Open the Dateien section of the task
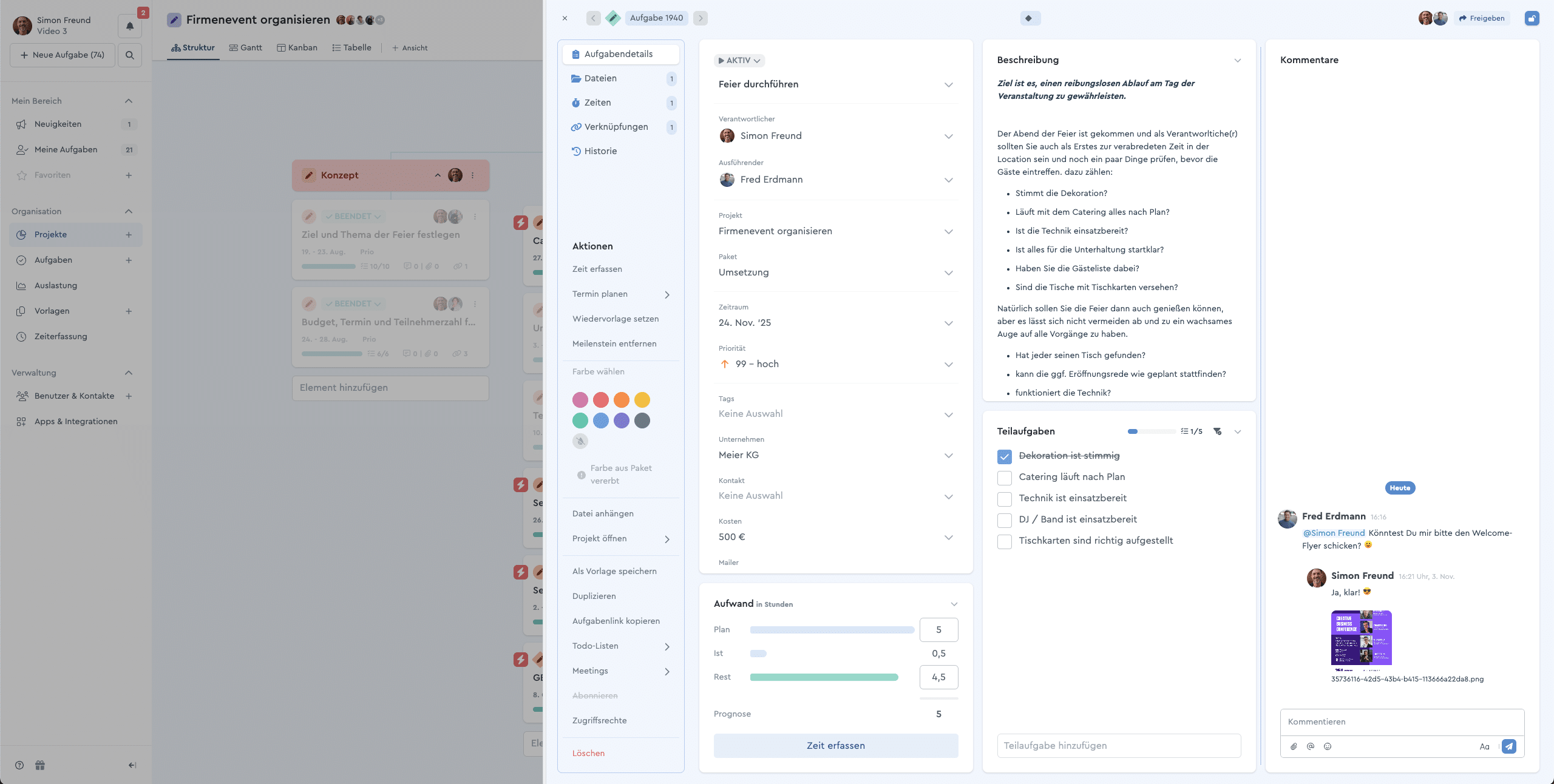The image size is (1554, 784). point(600,78)
